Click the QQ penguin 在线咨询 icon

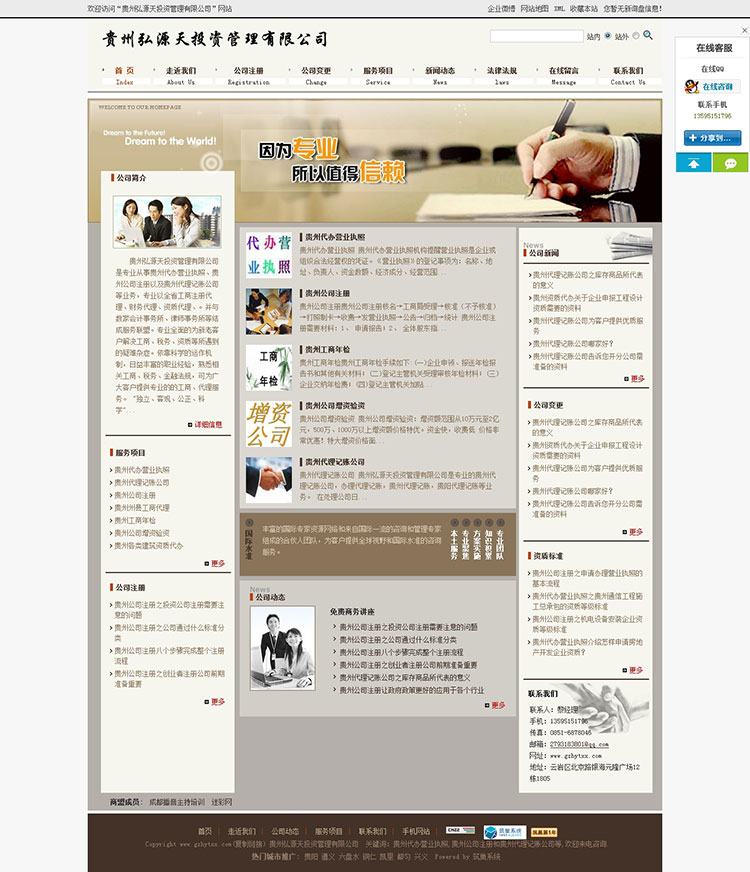point(713,87)
